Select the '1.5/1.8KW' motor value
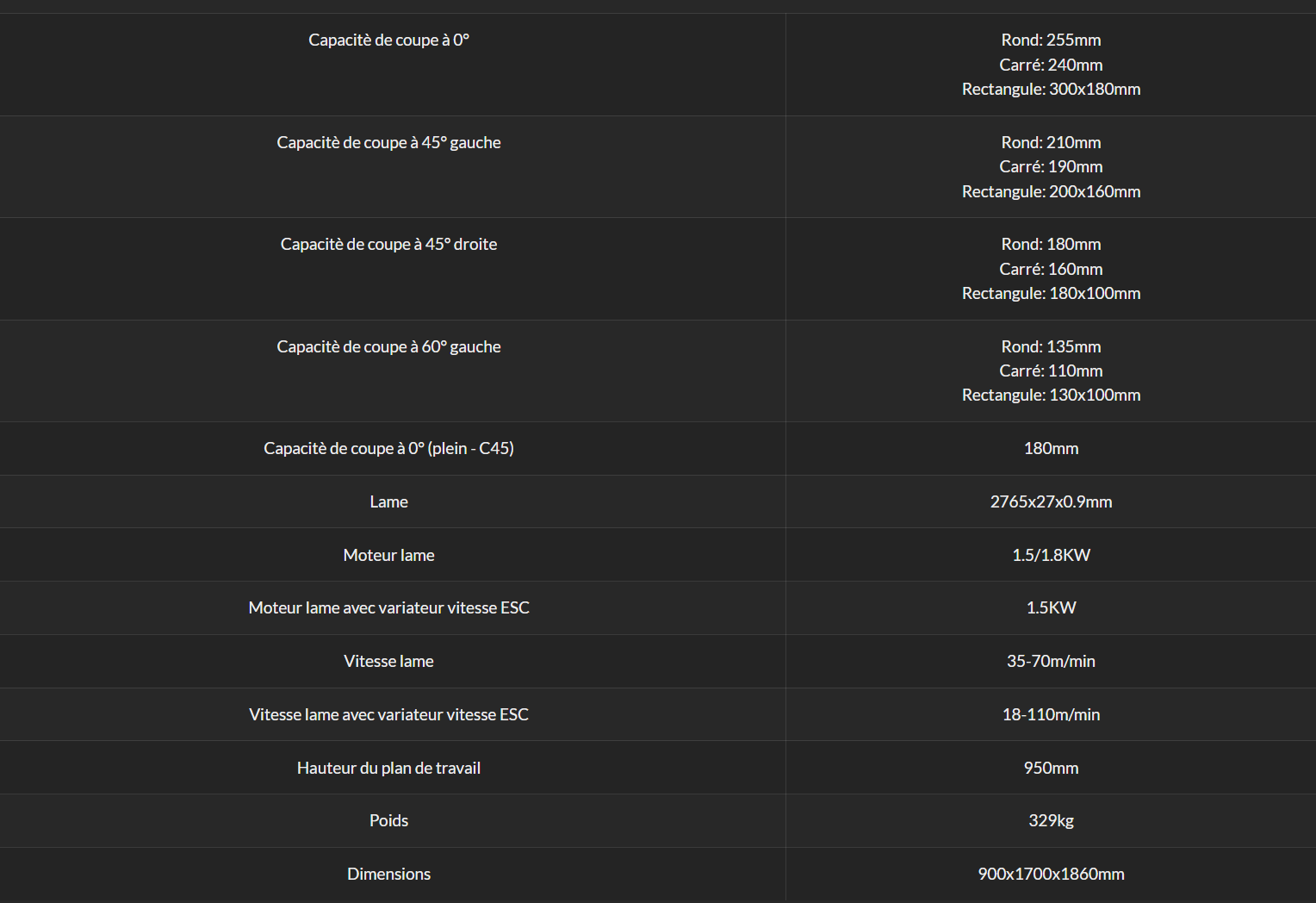The height and width of the screenshot is (903, 1316). coord(1051,555)
